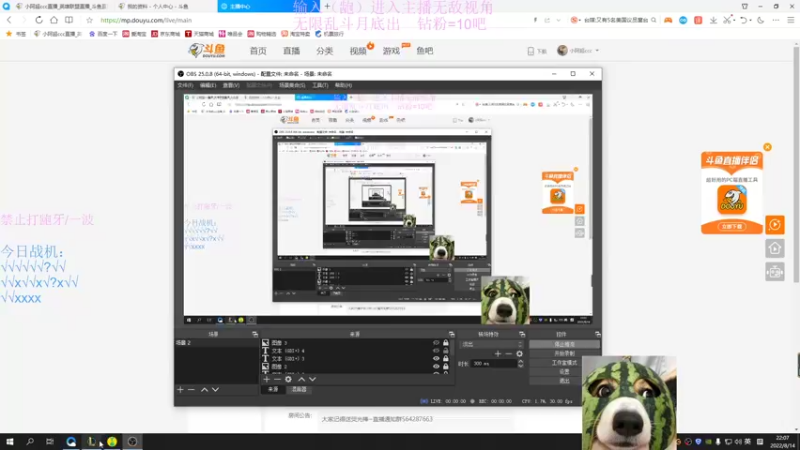Image resolution: width=800 pixels, height=450 pixels.
Task: Toggle the lock on 图像 3 source
Action: pyautogui.click(x=445, y=343)
